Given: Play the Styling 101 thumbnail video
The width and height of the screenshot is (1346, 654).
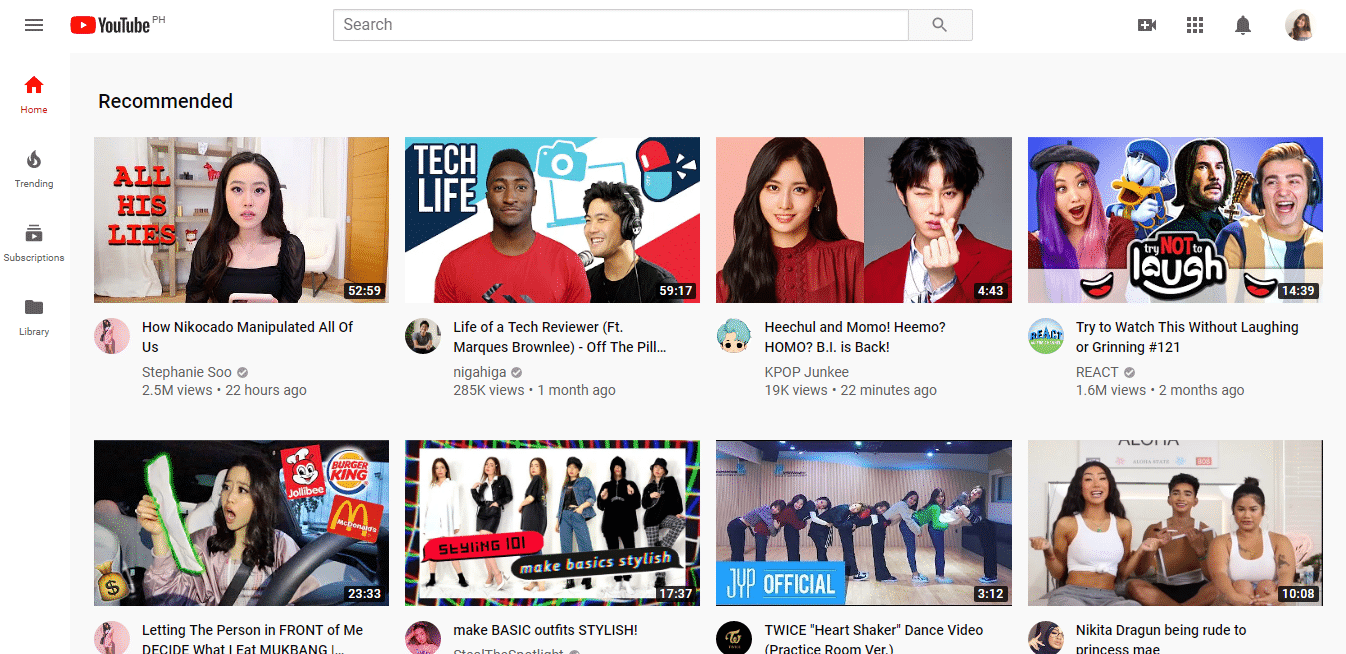Looking at the screenshot, I should point(552,523).
